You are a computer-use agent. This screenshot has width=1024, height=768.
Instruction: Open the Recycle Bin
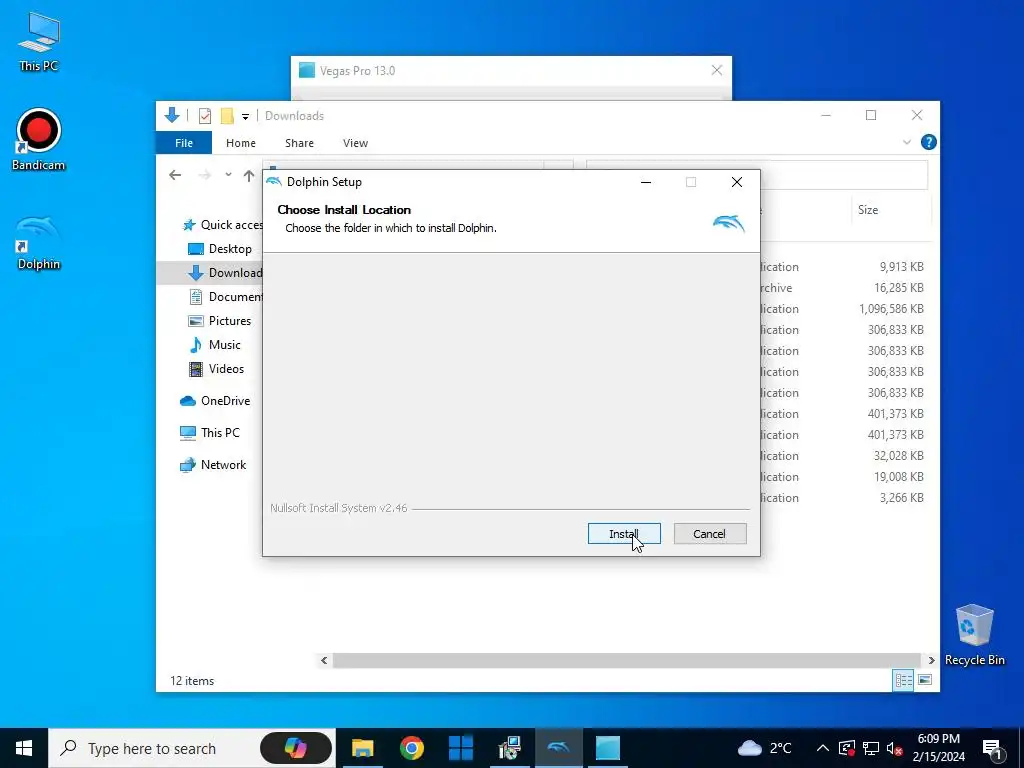coord(974,635)
